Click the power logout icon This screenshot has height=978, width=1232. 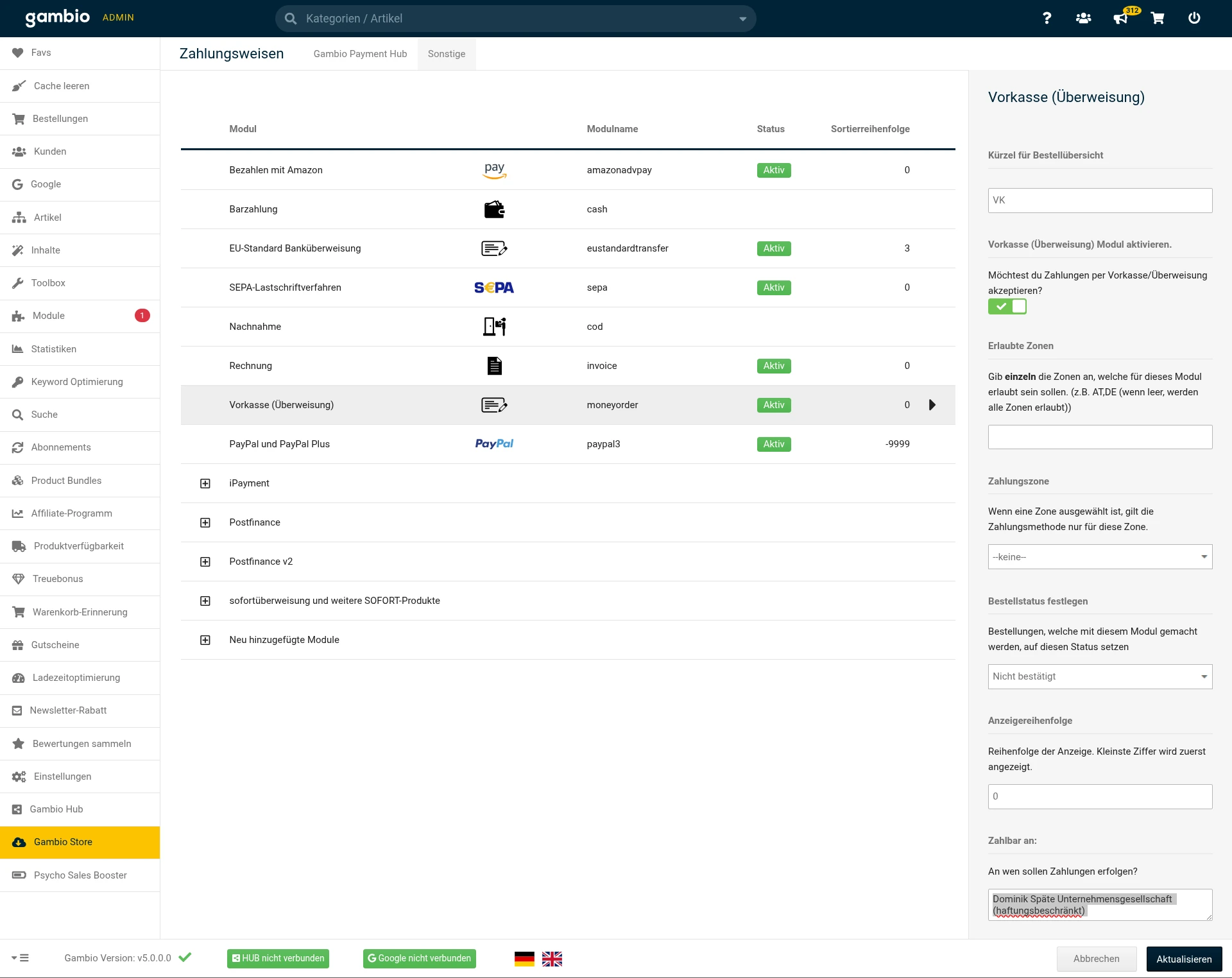[1194, 18]
